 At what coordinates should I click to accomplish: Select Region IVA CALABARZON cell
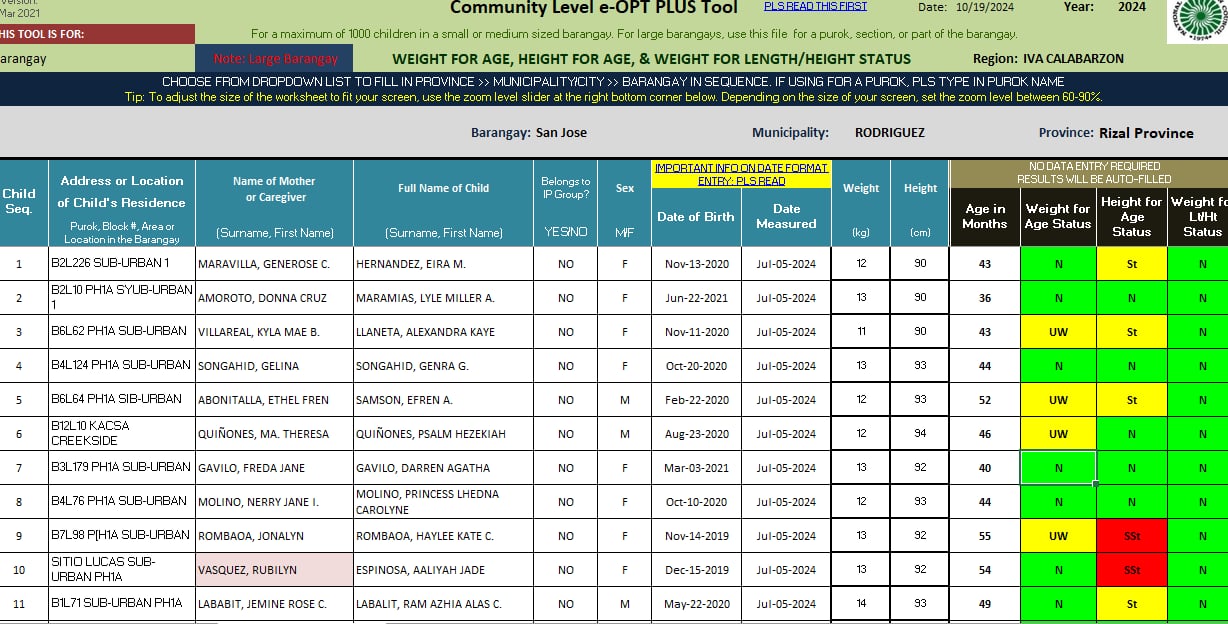point(1073,59)
